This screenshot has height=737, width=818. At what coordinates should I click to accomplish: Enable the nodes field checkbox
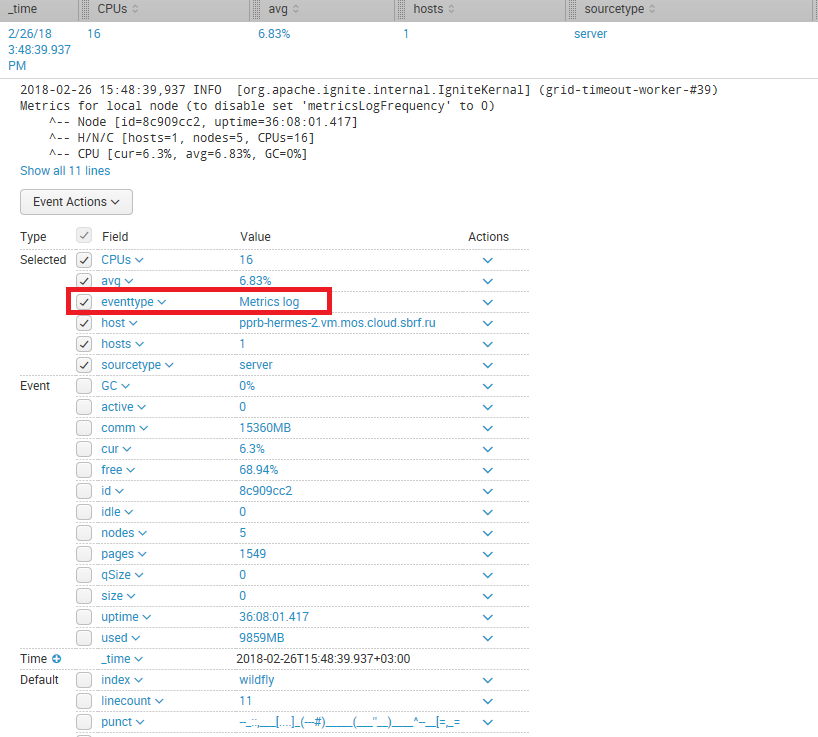85,533
